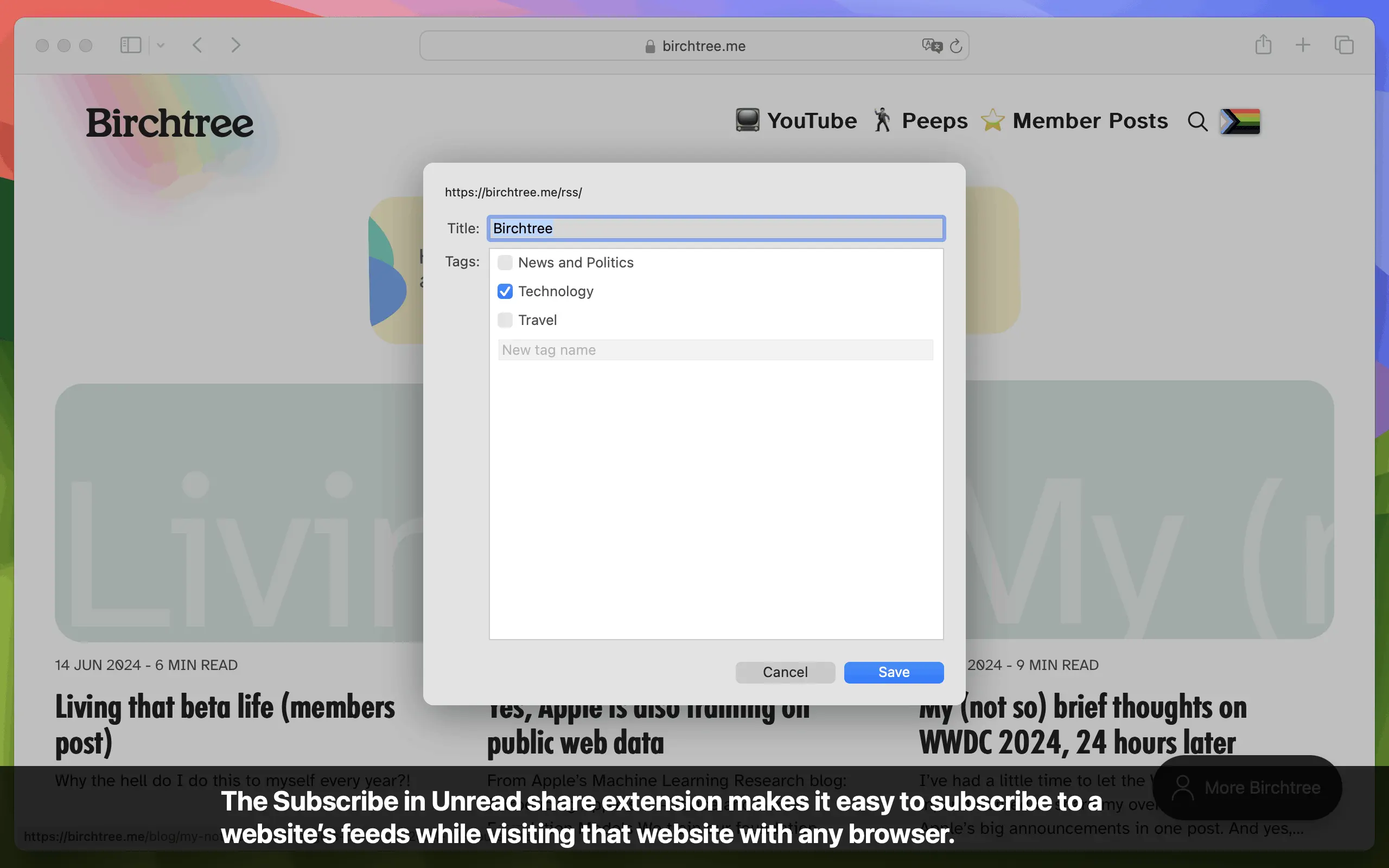Open the Share menu in the Safari toolbar
The image size is (1389, 868).
click(x=1263, y=45)
